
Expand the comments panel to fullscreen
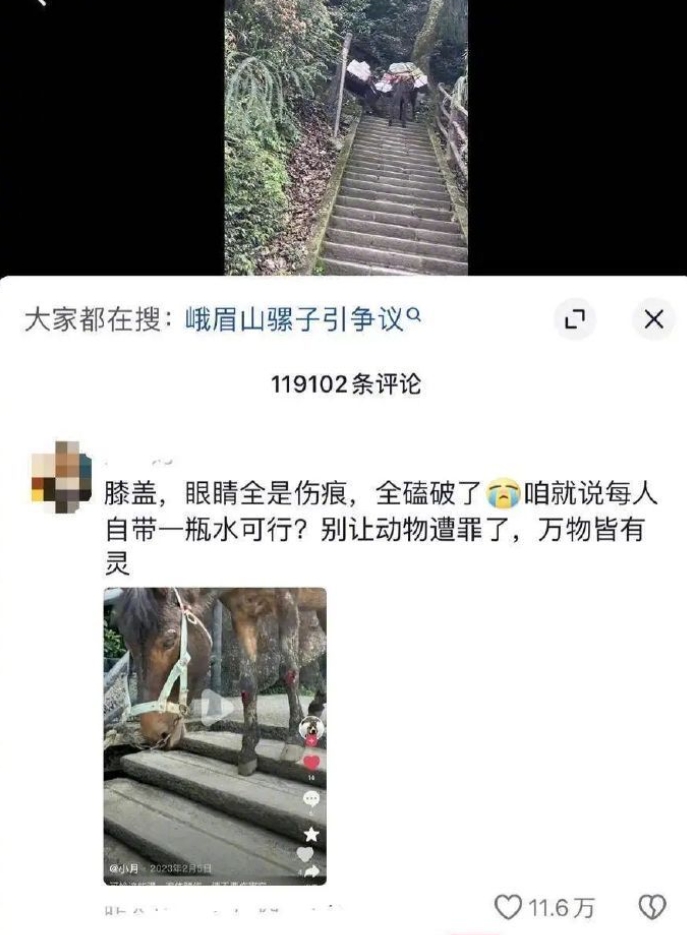point(574,320)
